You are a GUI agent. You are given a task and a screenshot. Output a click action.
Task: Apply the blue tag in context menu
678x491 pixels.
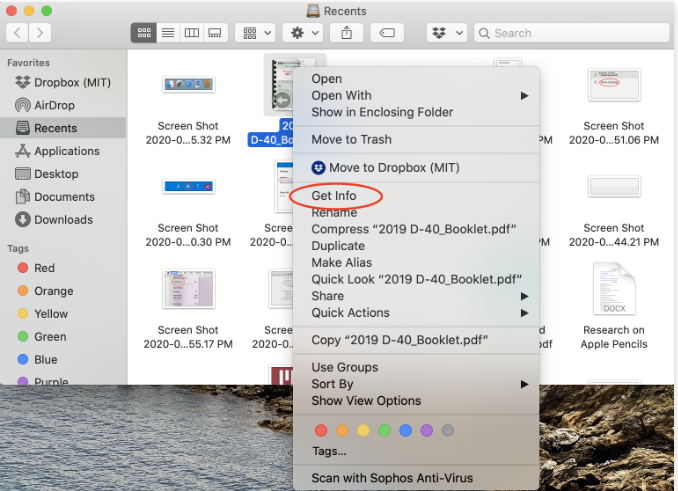406,430
